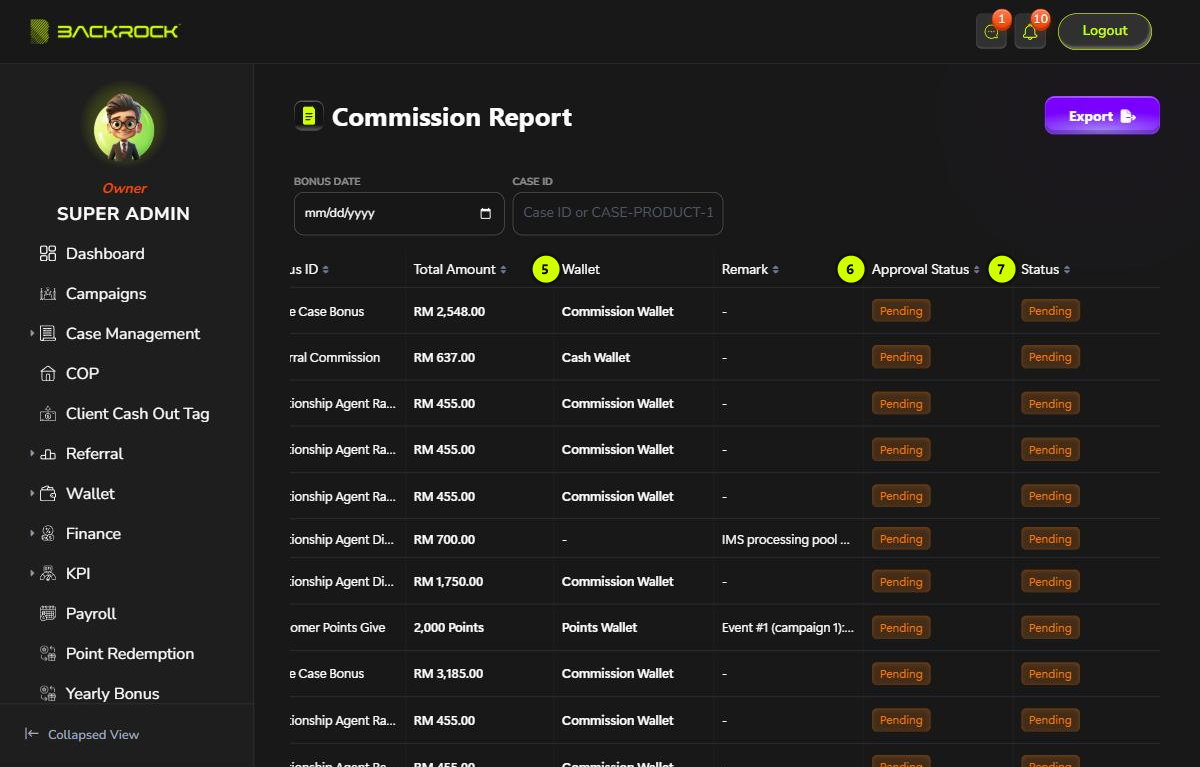Click the Referral Commission row label
This screenshot has height=767, width=1200.
click(x=335, y=358)
